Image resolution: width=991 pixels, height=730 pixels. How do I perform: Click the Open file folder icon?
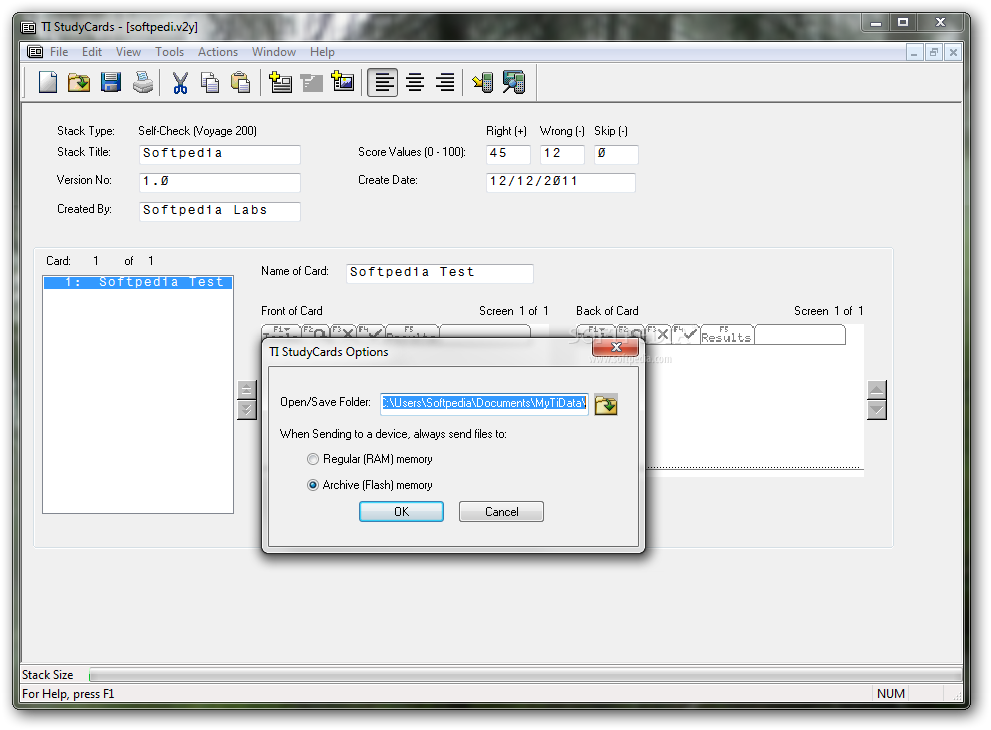(x=79, y=82)
